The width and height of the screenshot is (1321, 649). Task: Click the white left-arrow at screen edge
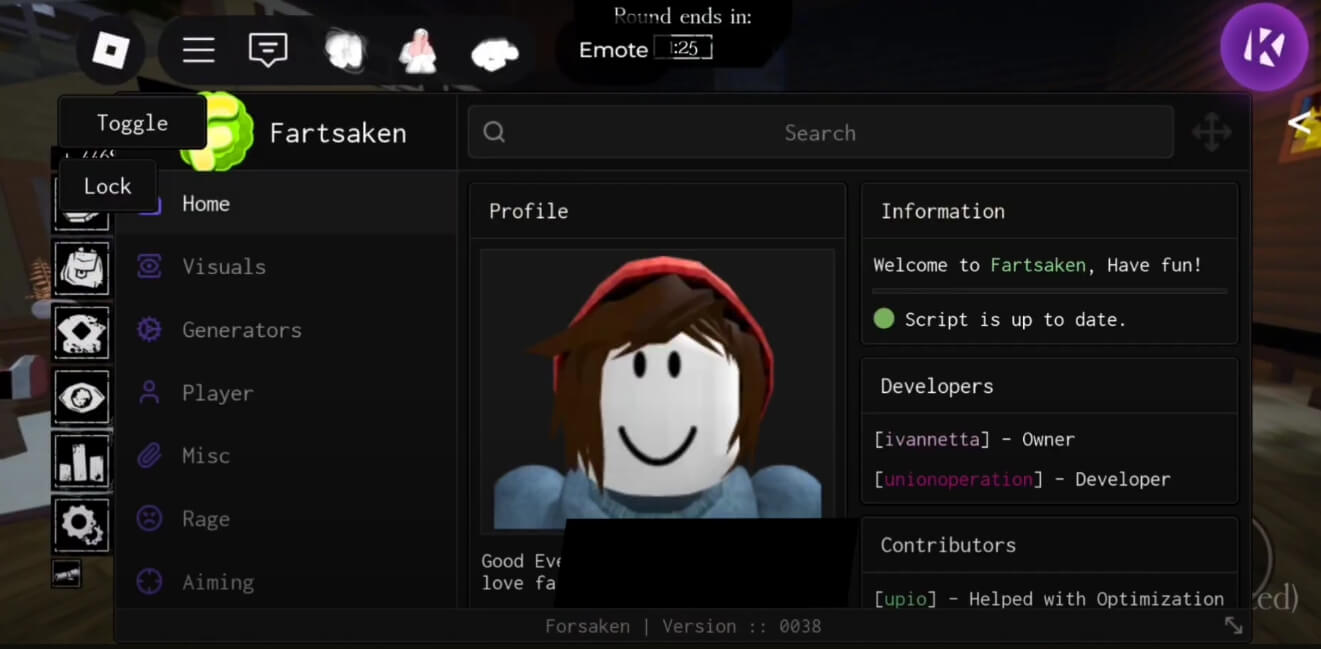1299,123
